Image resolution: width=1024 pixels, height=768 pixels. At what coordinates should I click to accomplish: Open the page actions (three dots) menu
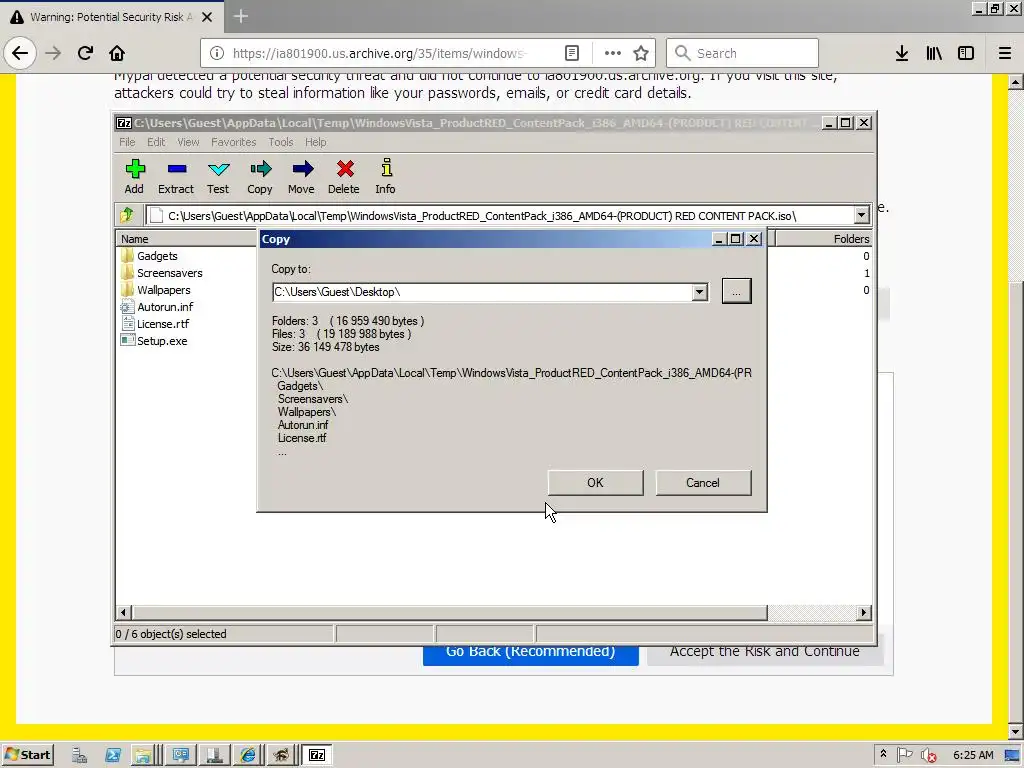point(613,53)
